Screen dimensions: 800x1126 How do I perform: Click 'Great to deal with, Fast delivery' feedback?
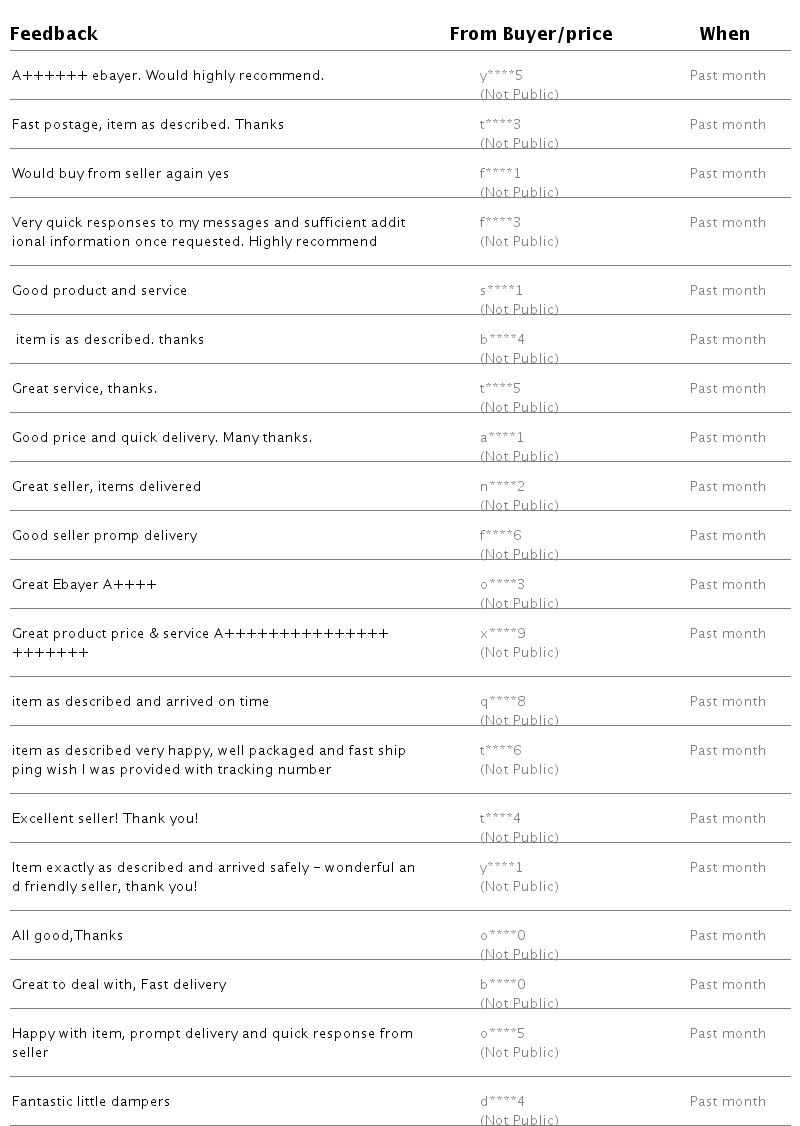119,985
